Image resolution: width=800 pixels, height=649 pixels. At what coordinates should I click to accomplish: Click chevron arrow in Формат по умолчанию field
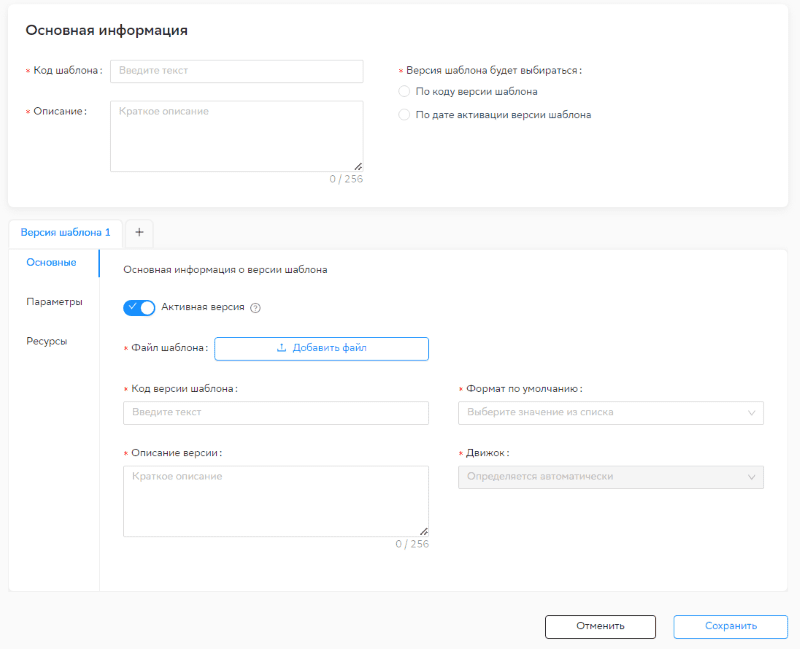[x=751, y=412]
